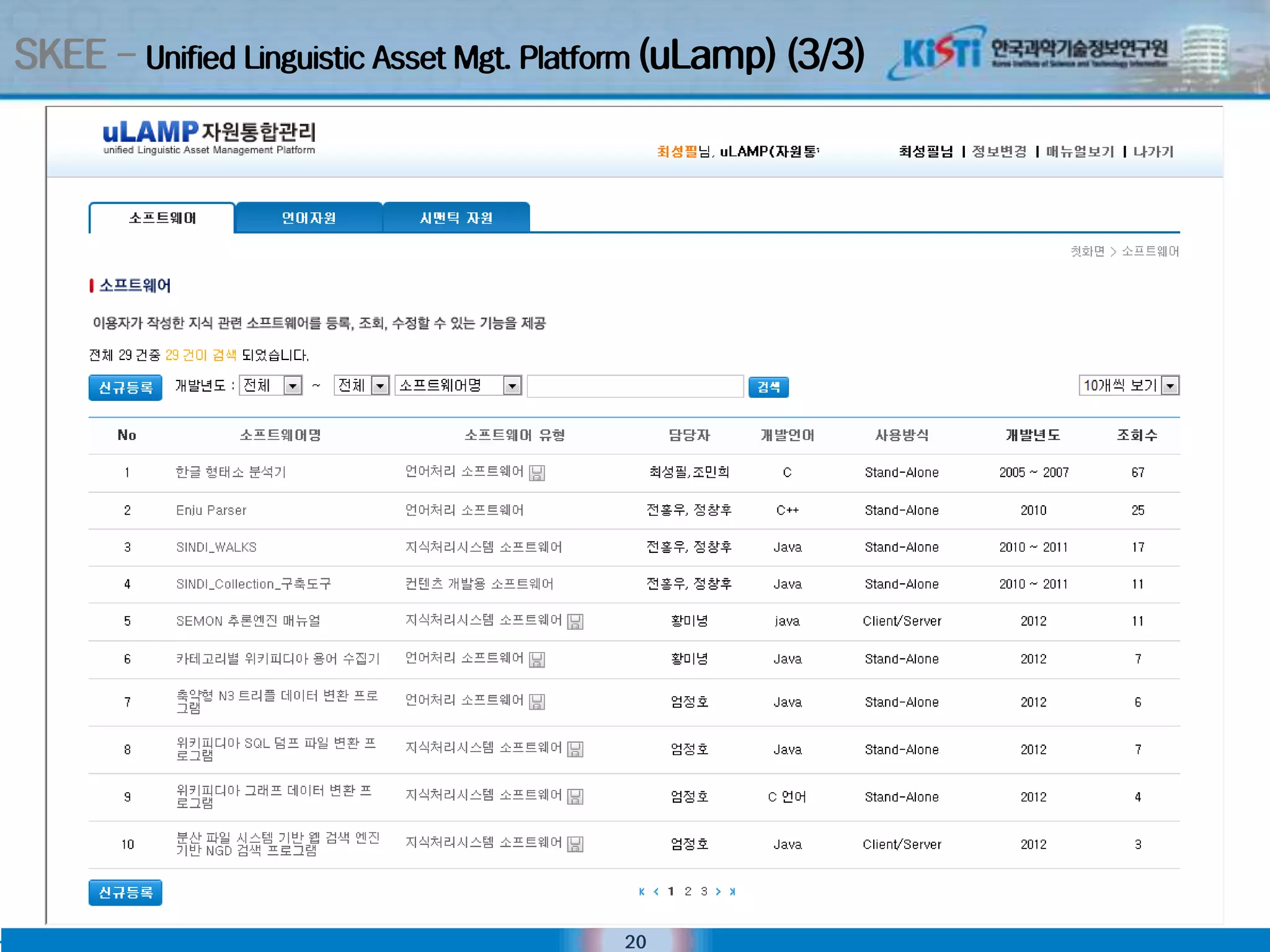Open 위키피디아 SQL 덤프 파일 변환 프로그램
This screenshot has height=952, width=1270.
276,749
